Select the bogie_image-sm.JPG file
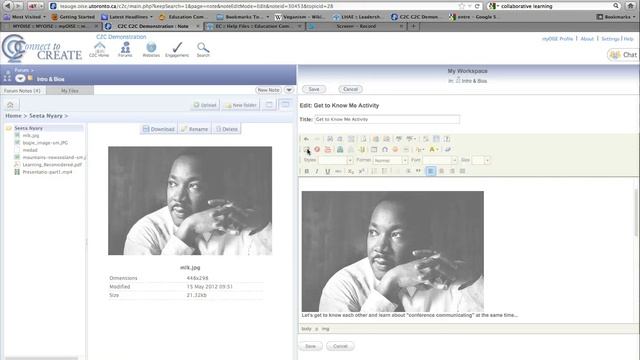The height and width of the screenshot is (360, 640). click(x=45, y=143)
